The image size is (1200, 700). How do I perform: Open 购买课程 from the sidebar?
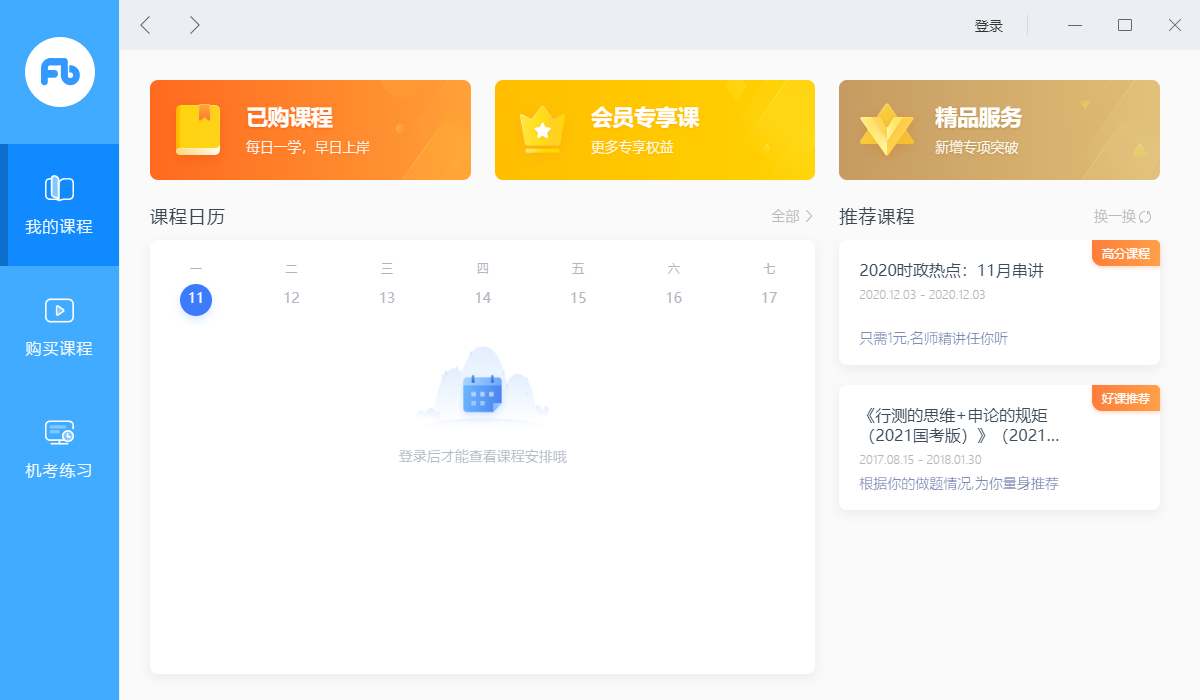coord(59,330)
